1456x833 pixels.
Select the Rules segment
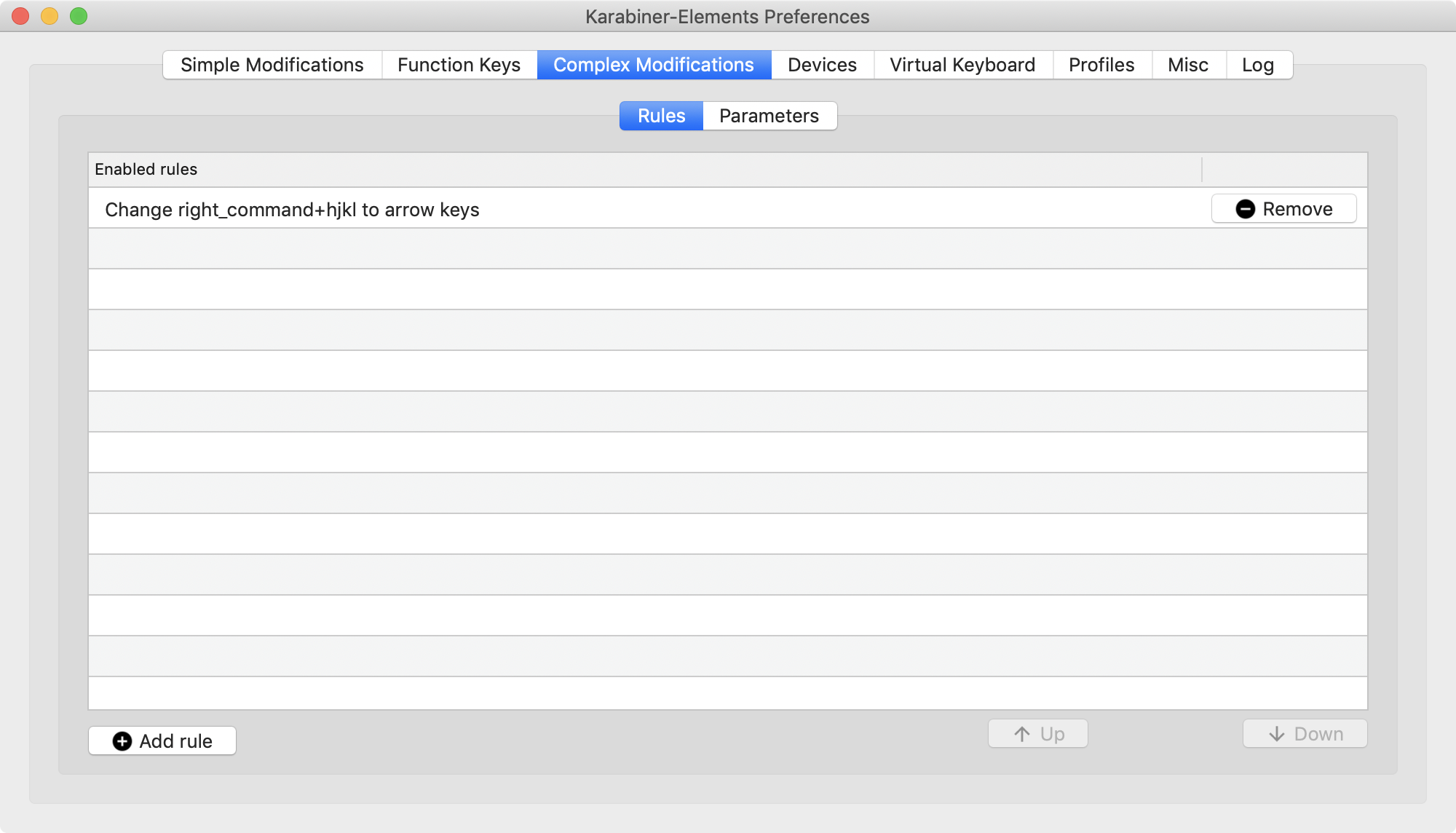tap(661, 116)
